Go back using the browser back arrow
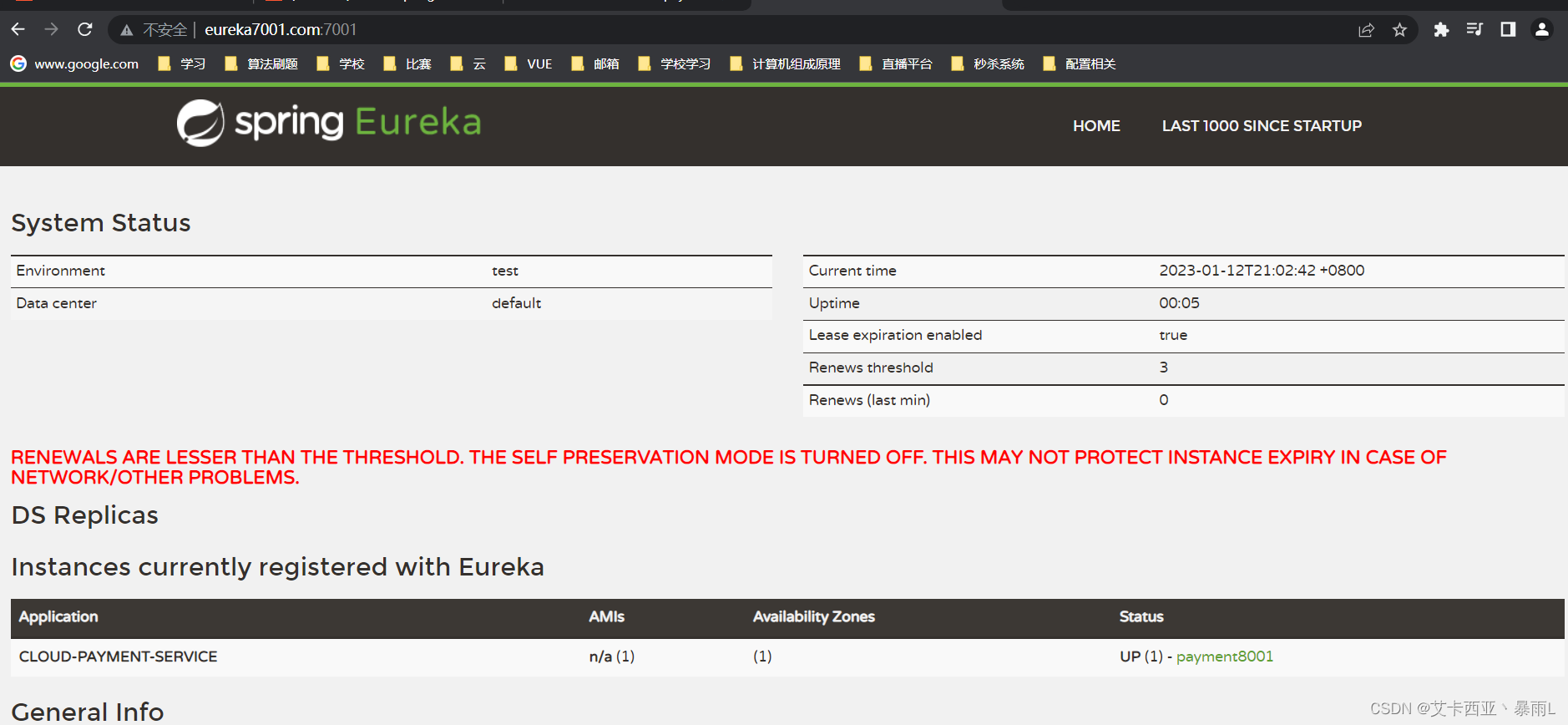Image resolution: width=1568 pixels, height=725 pixels. coord(18,29)
